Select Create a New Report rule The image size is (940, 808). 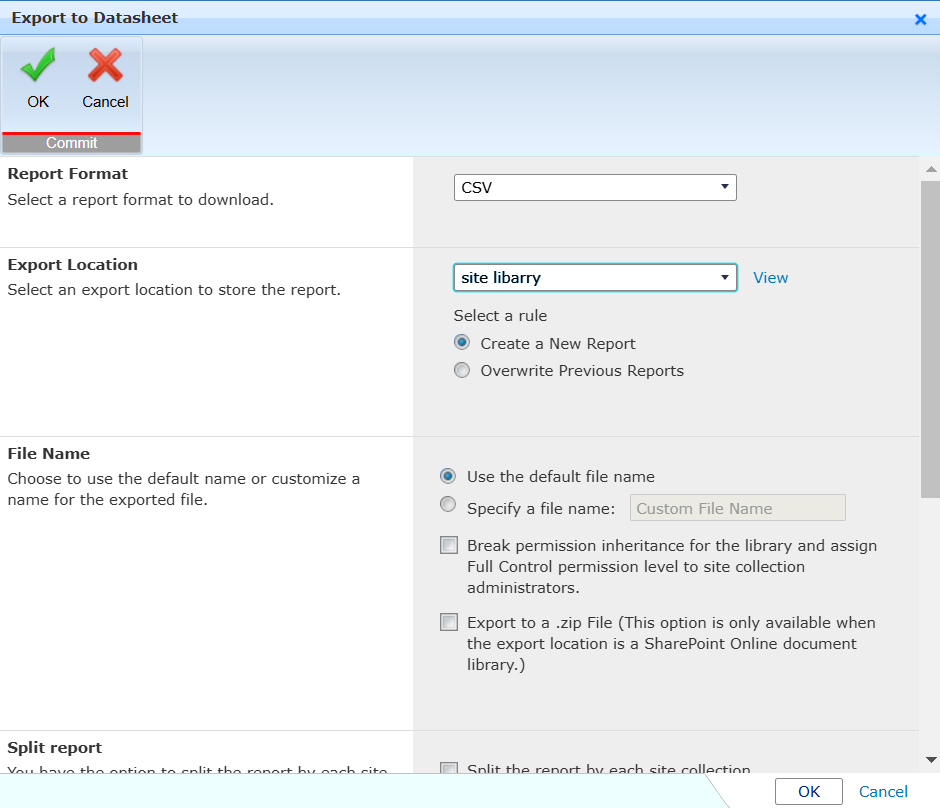(462, 342)
